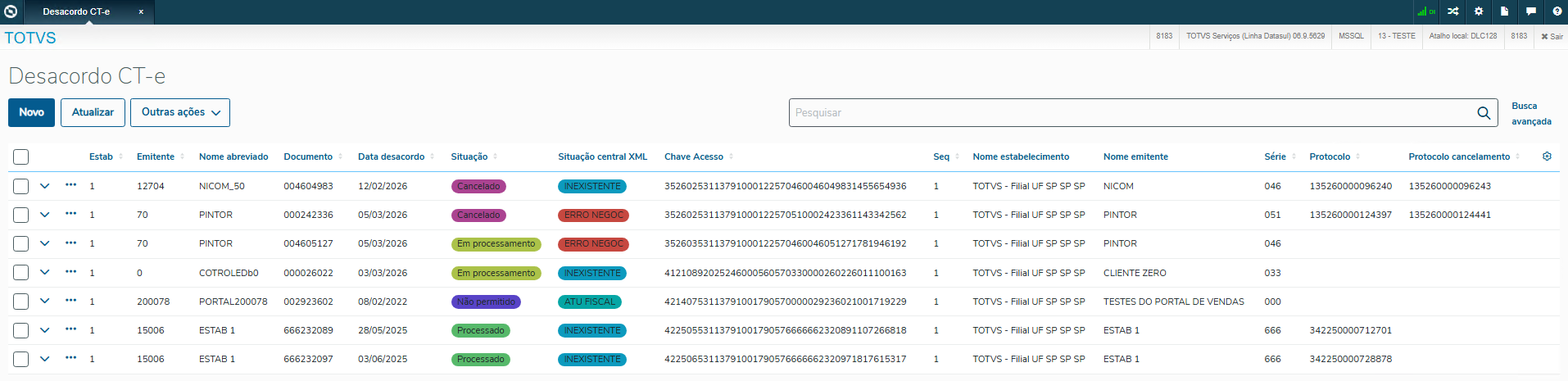Expand details of COTROLEDb0 row

[45, 273]
